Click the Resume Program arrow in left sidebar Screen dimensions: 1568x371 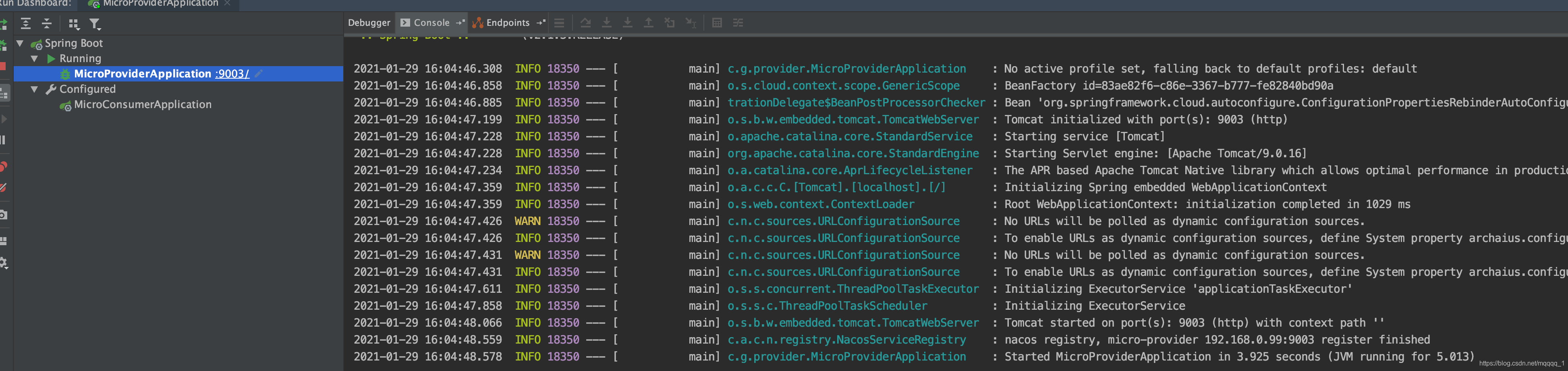click(4, 119)
